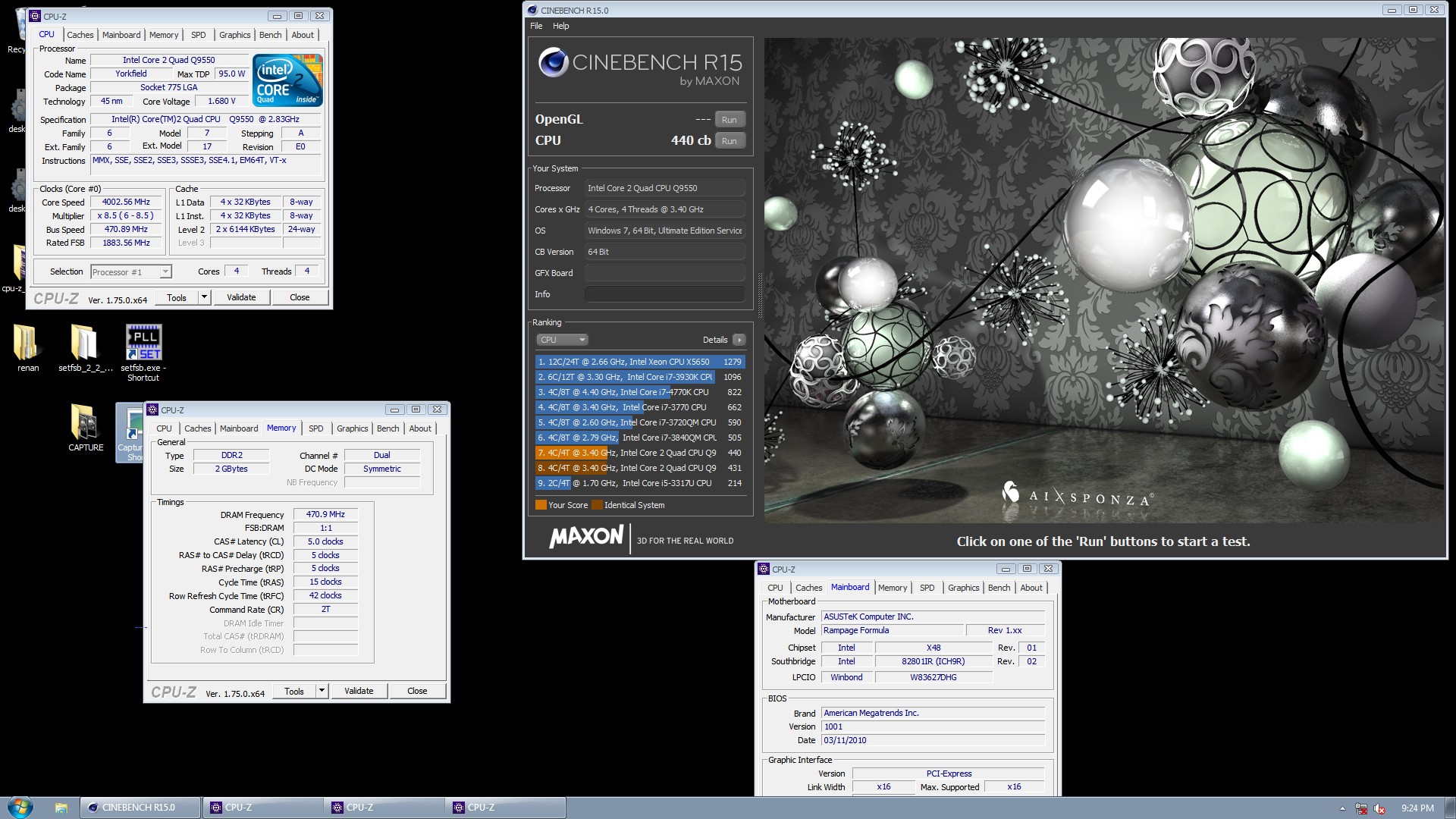Open the Processor #1 selection dropdown
This screenshot has height=819, width=1456.
coord(130,271)
